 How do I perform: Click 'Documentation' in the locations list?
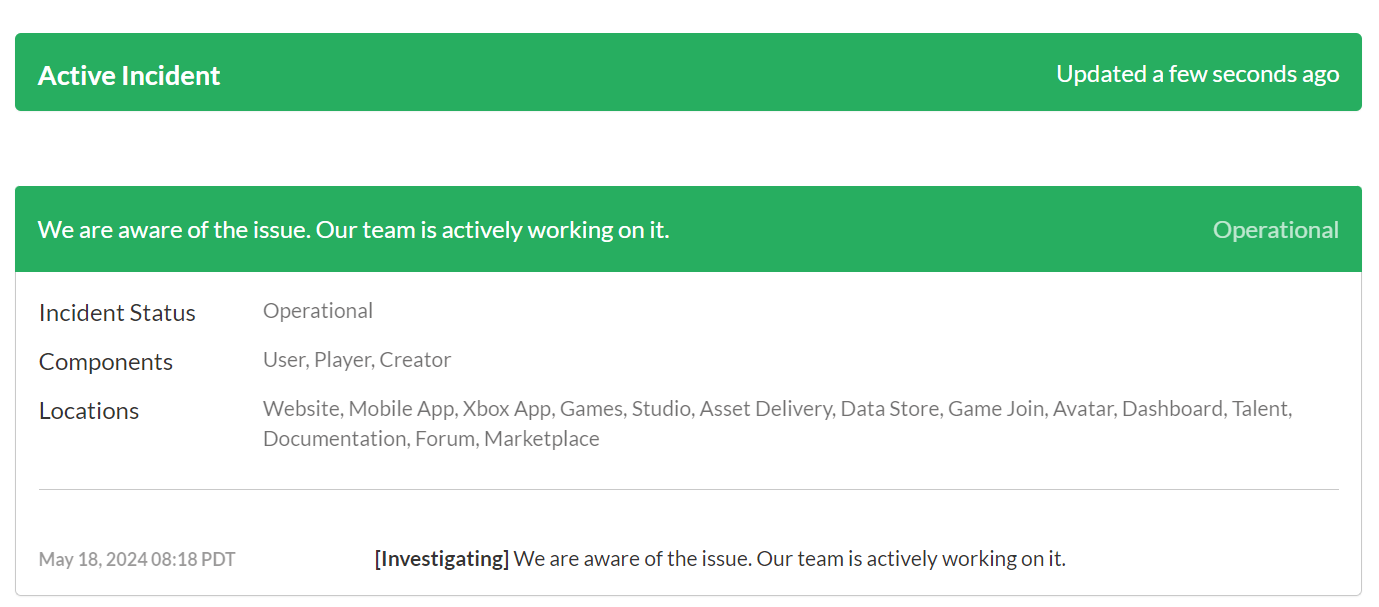[333, 439]
